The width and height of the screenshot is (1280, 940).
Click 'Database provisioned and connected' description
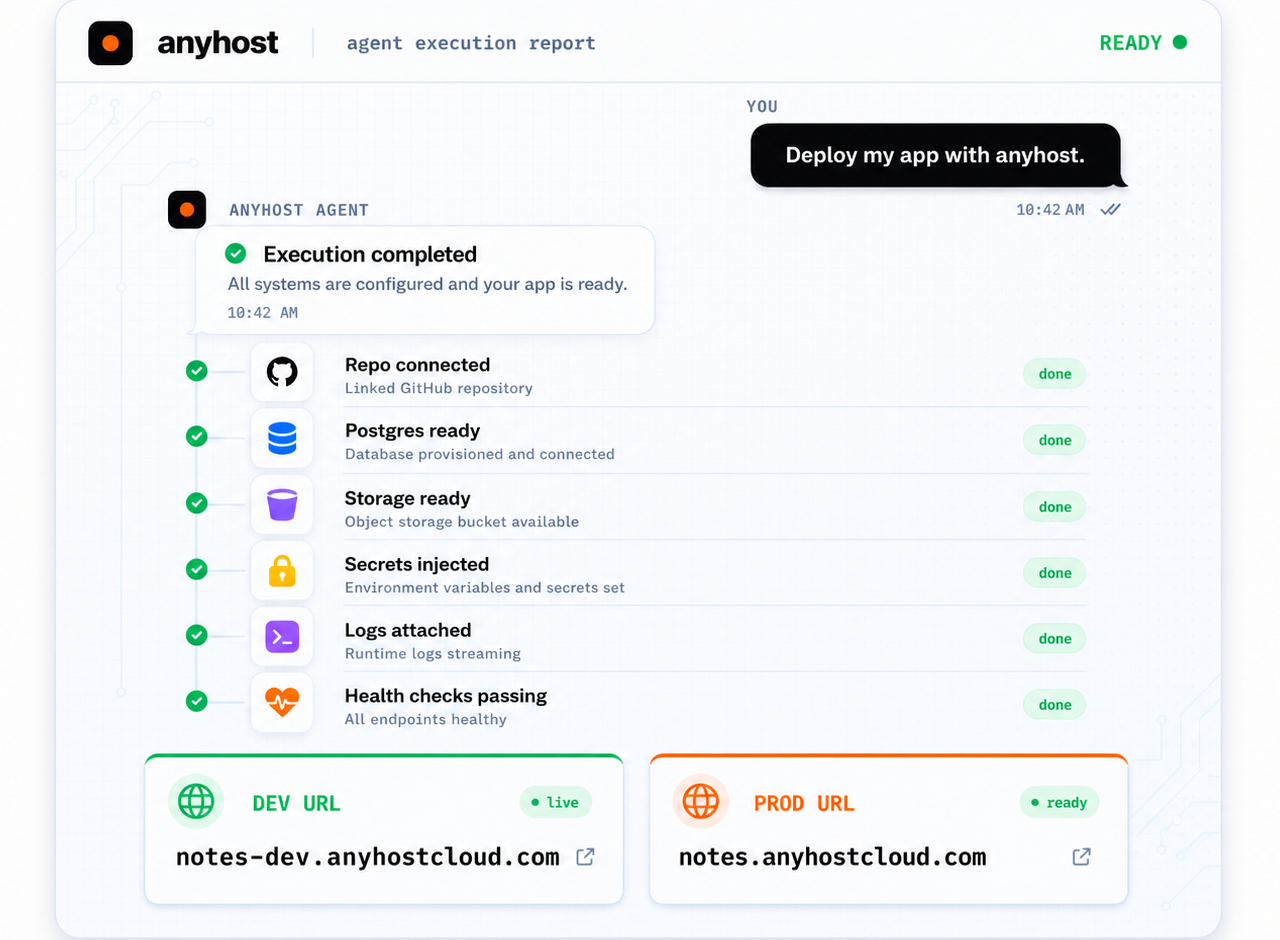click(480, 454)
